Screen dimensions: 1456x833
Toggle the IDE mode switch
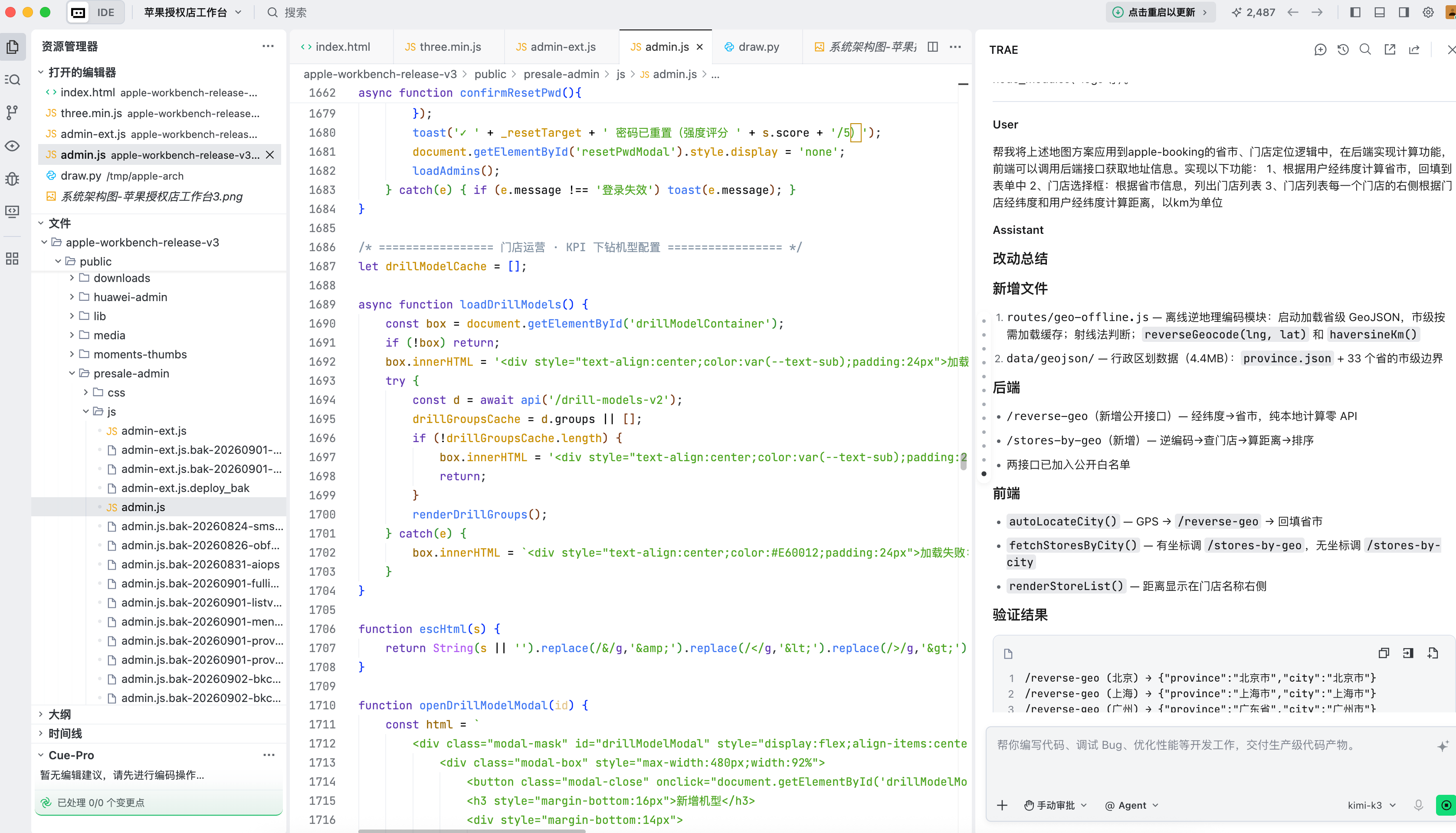(x=95, y=13)
